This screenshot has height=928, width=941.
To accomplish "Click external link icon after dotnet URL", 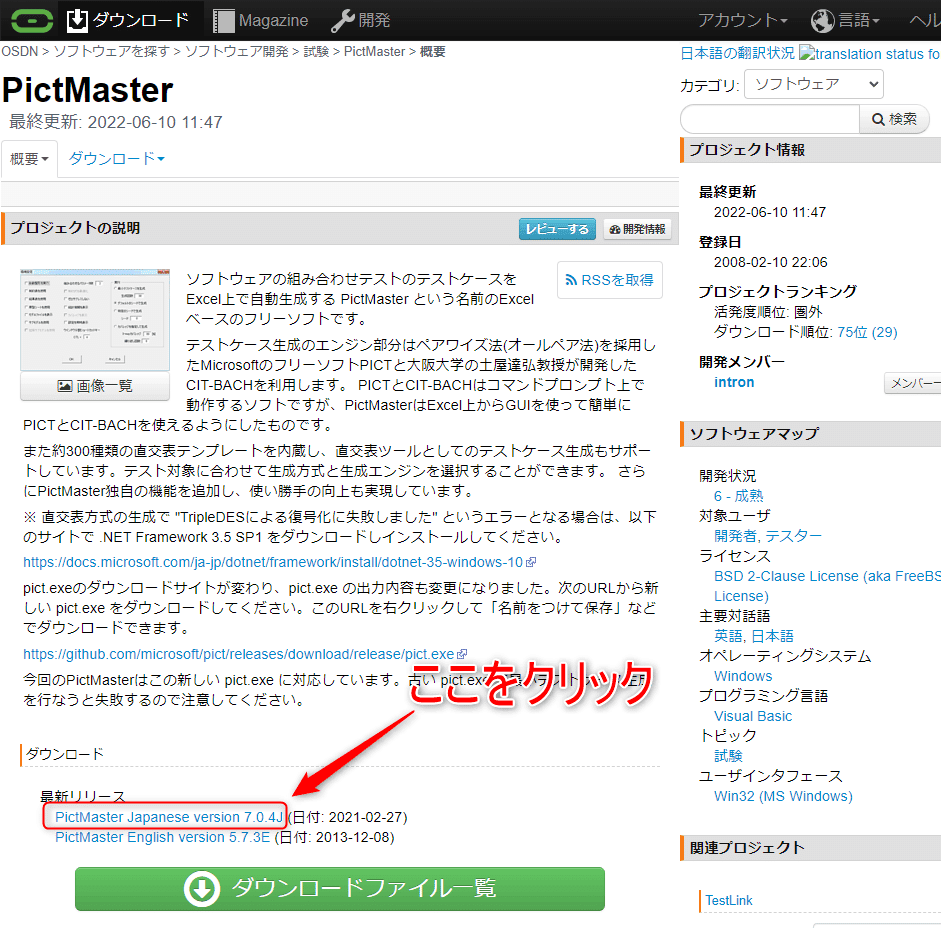I will [x=531, y=562].
